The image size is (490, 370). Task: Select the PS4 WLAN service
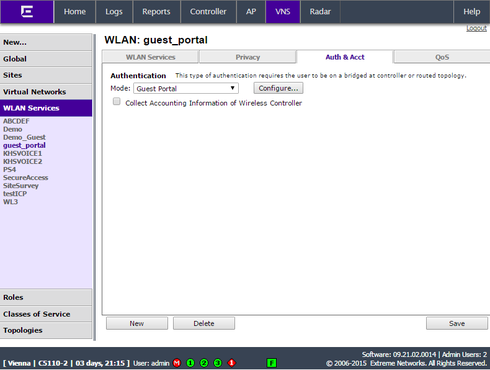(9, 169)
